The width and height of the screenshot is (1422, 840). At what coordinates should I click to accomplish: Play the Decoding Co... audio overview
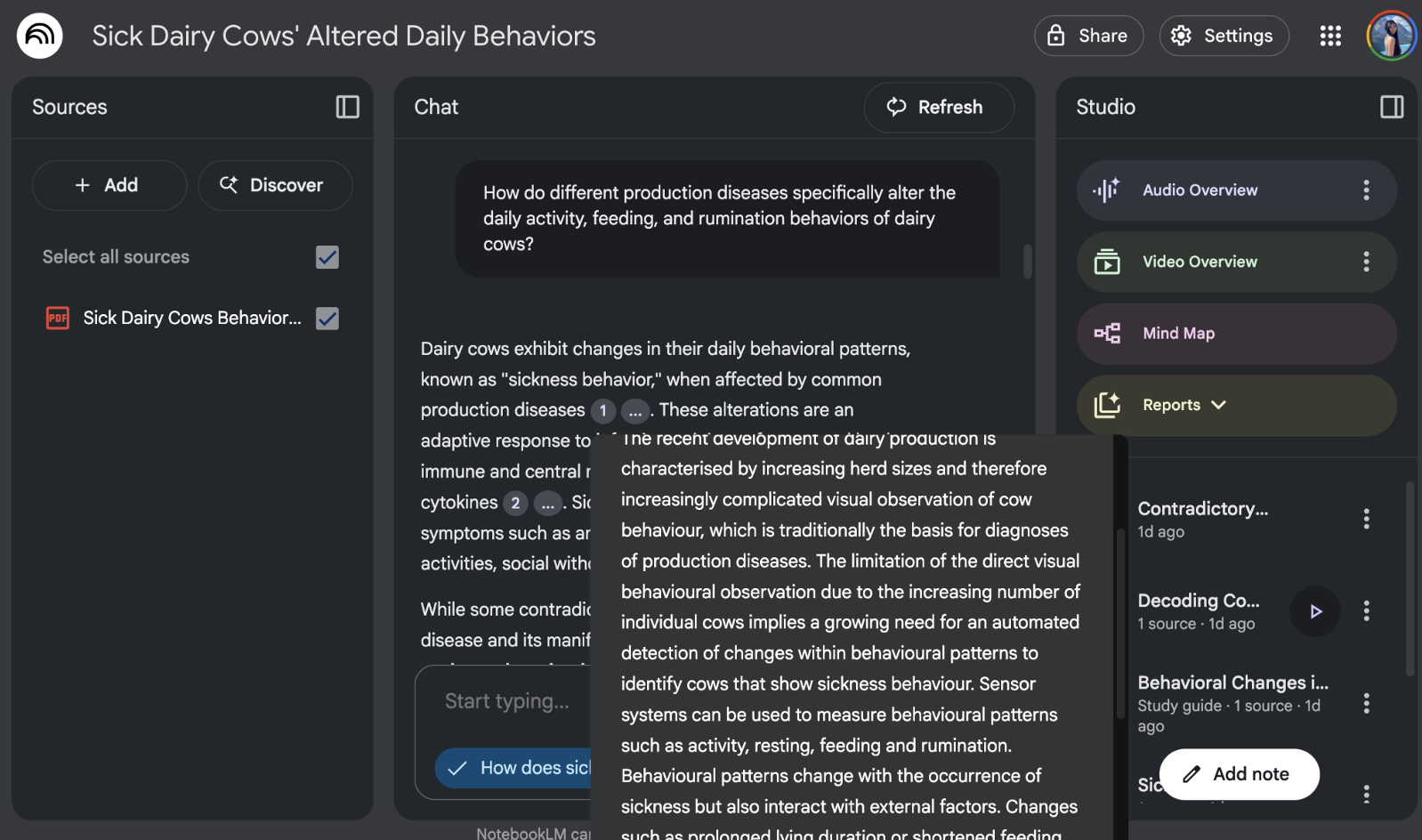(1314, 611)
